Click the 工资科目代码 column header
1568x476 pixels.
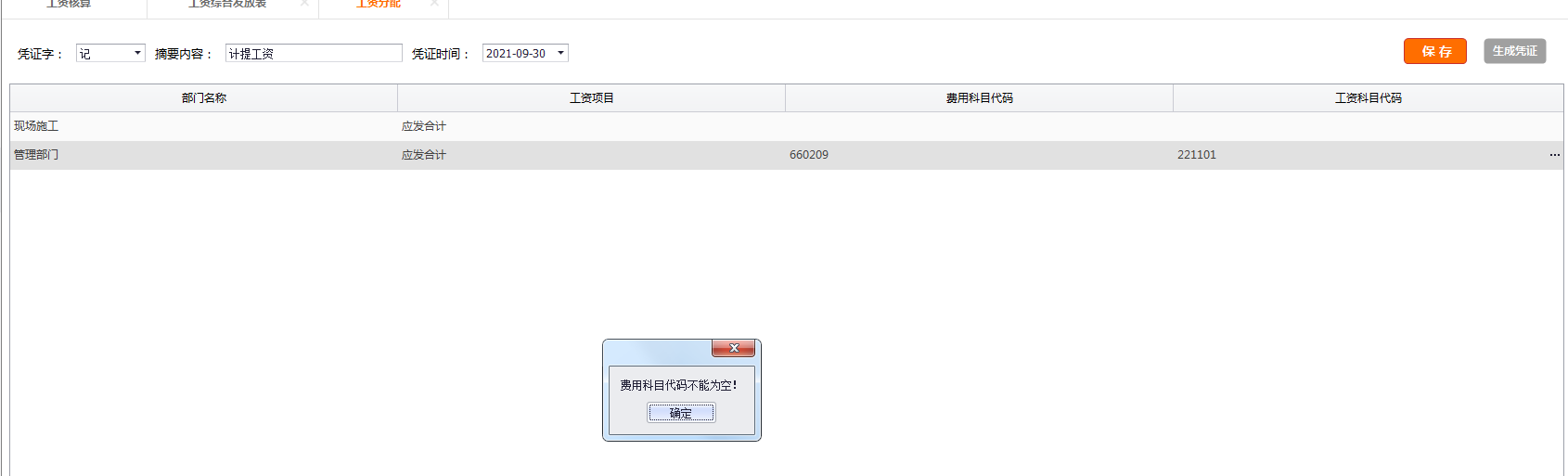coord(1368,97)
